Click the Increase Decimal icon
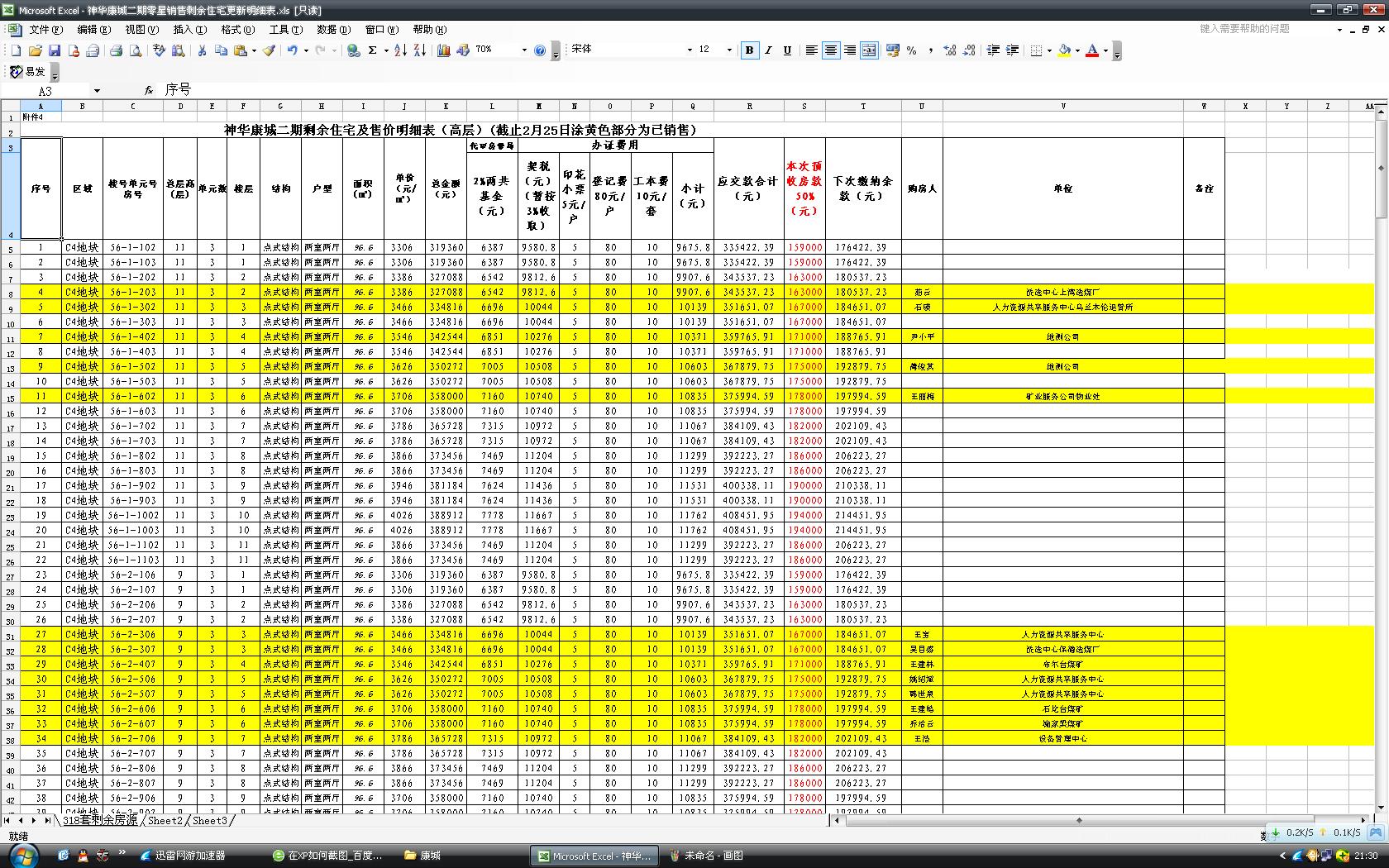1389x868 pixels. pyautogui.click(x=950, y=50)
